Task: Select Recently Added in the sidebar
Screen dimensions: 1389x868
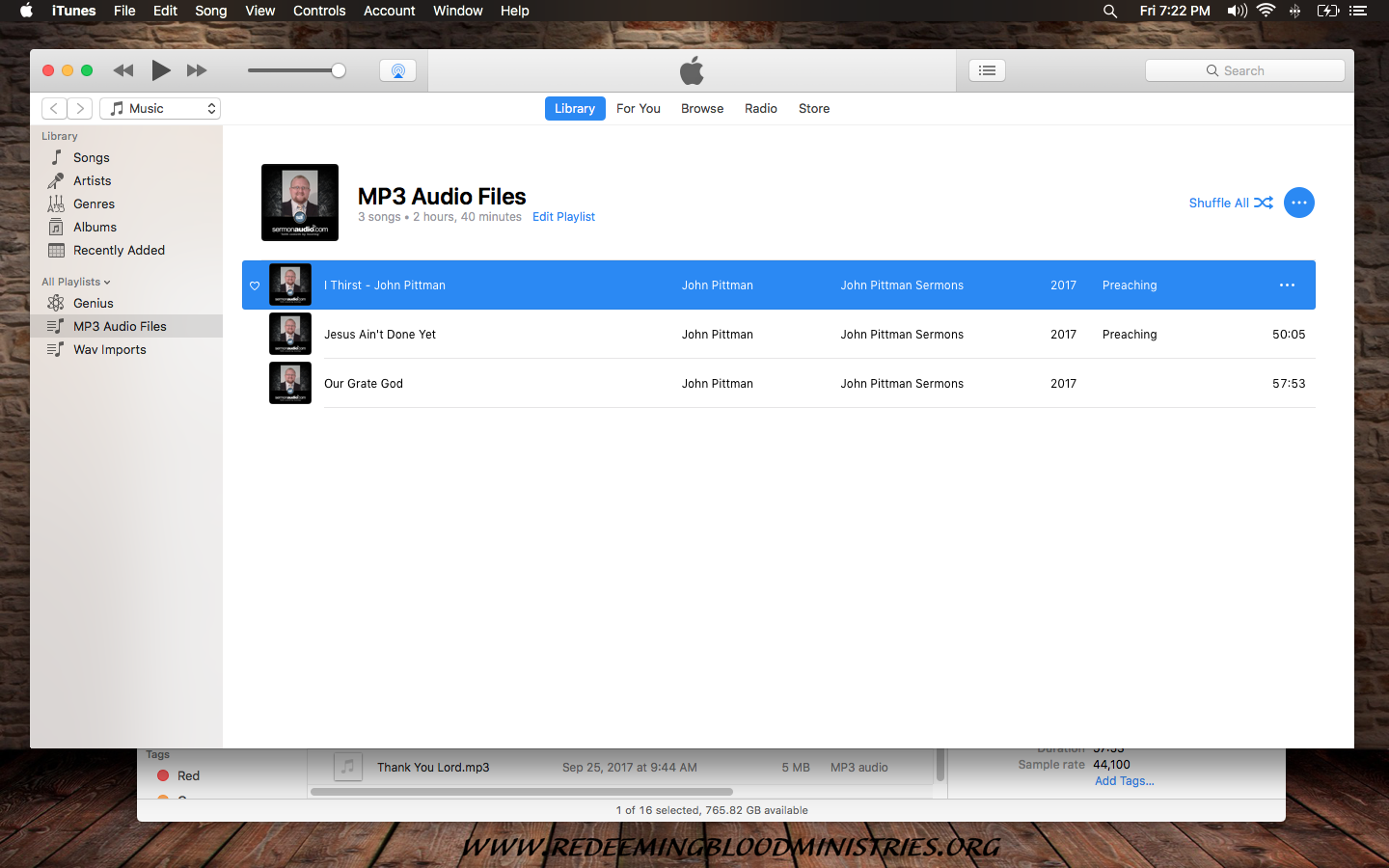Action: coord(126,251)
